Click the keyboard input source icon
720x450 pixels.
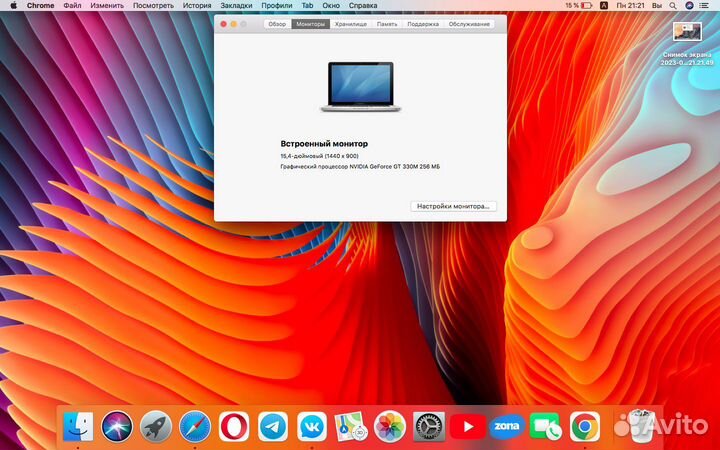coord(604,6)
